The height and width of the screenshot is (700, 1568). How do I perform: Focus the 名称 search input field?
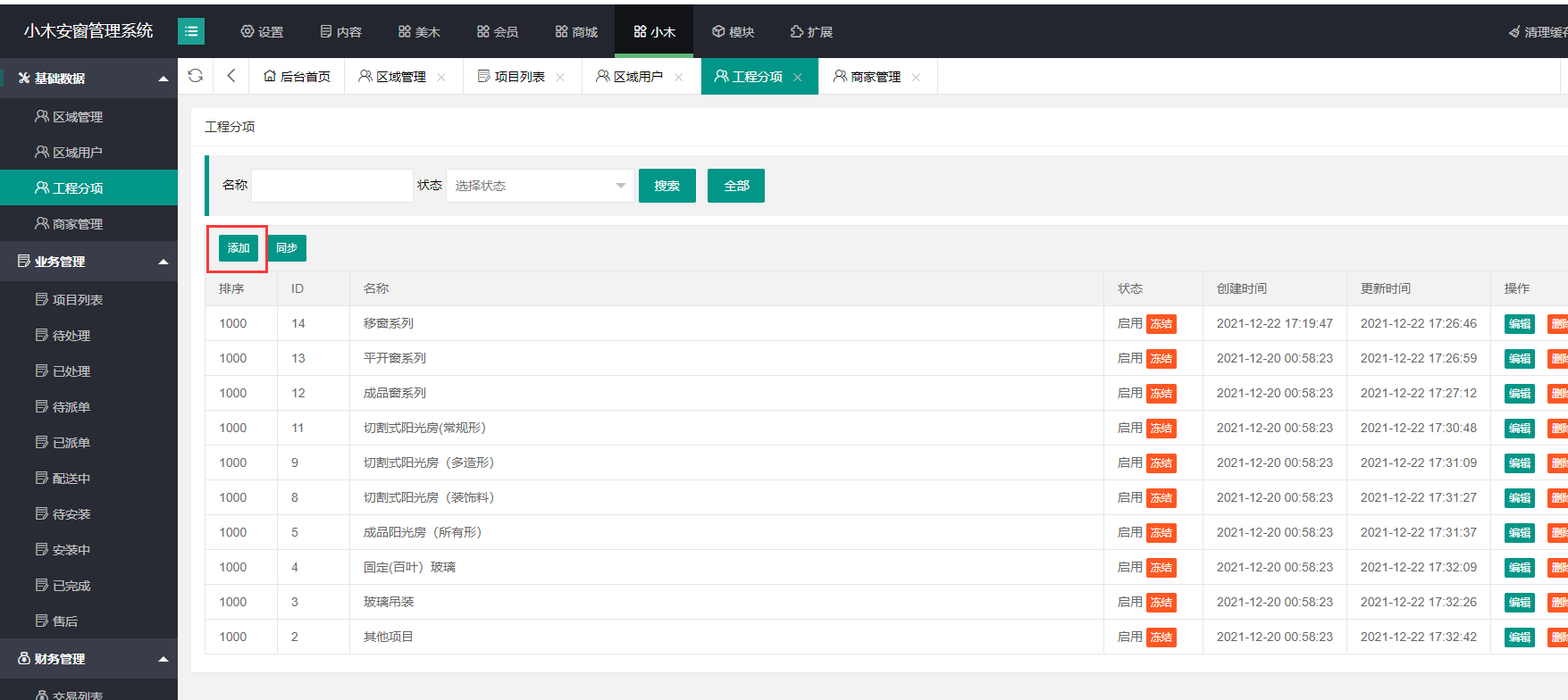(x=332, y=186)
